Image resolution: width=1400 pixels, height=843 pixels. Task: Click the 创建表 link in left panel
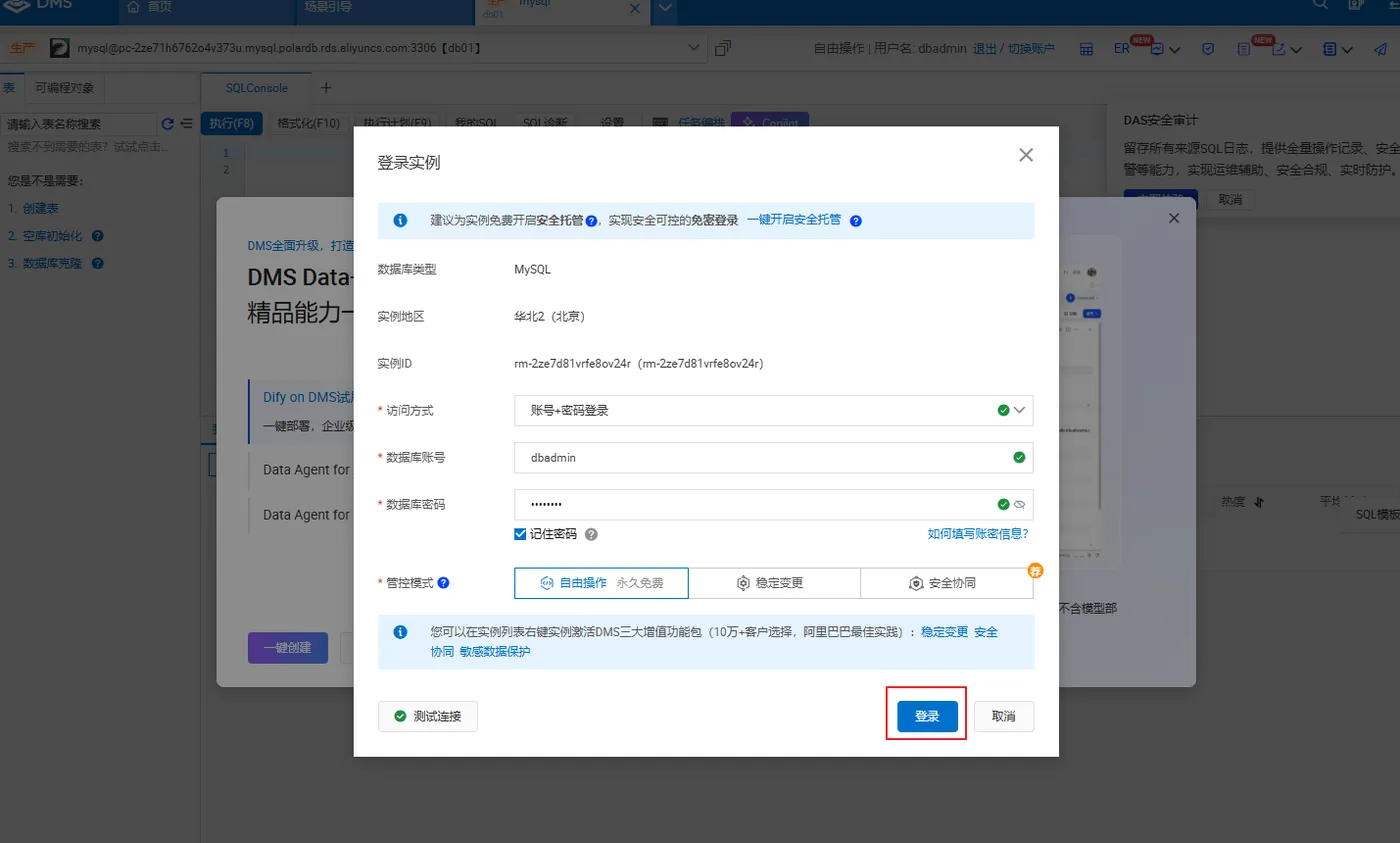pos(40,208)
